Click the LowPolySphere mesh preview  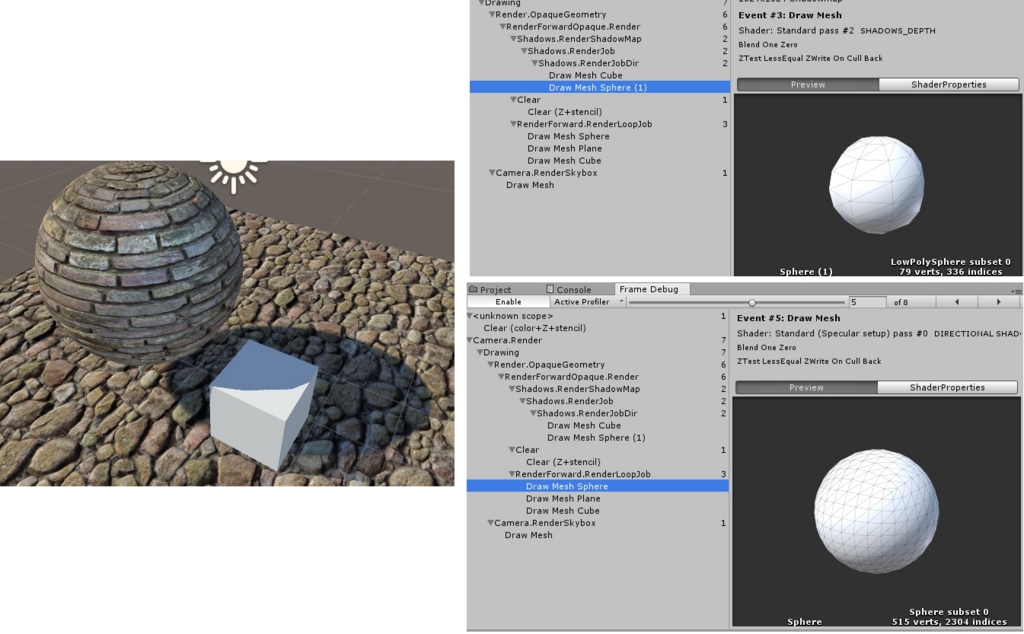click(x=876, y=185)
